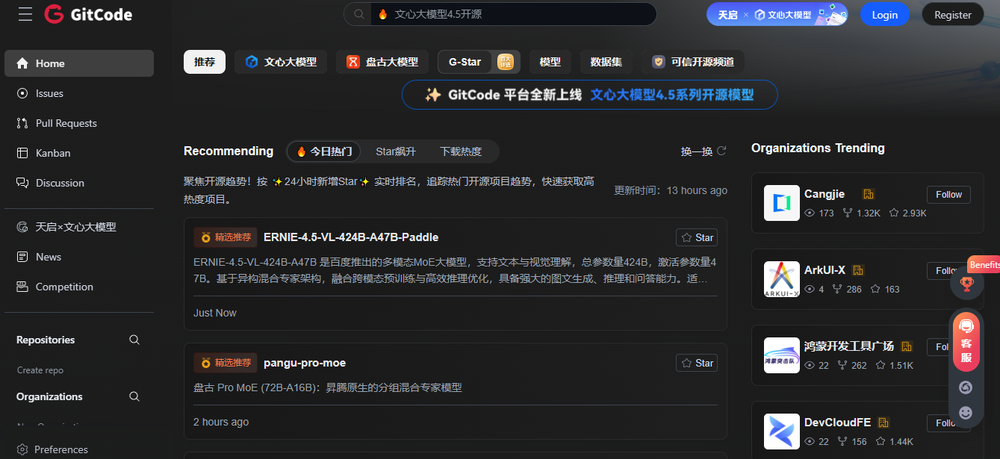Open Pull Requests in sidebar
Image resolution: width=1000 pixels, height=459 pixels.
(x=79, y=123)
